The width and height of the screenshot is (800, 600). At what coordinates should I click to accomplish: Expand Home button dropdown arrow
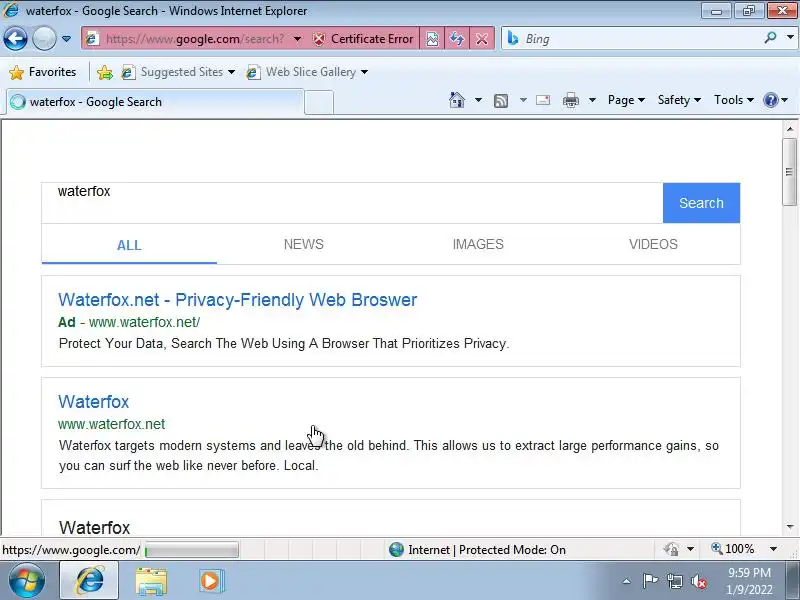[x=478, y=100]
